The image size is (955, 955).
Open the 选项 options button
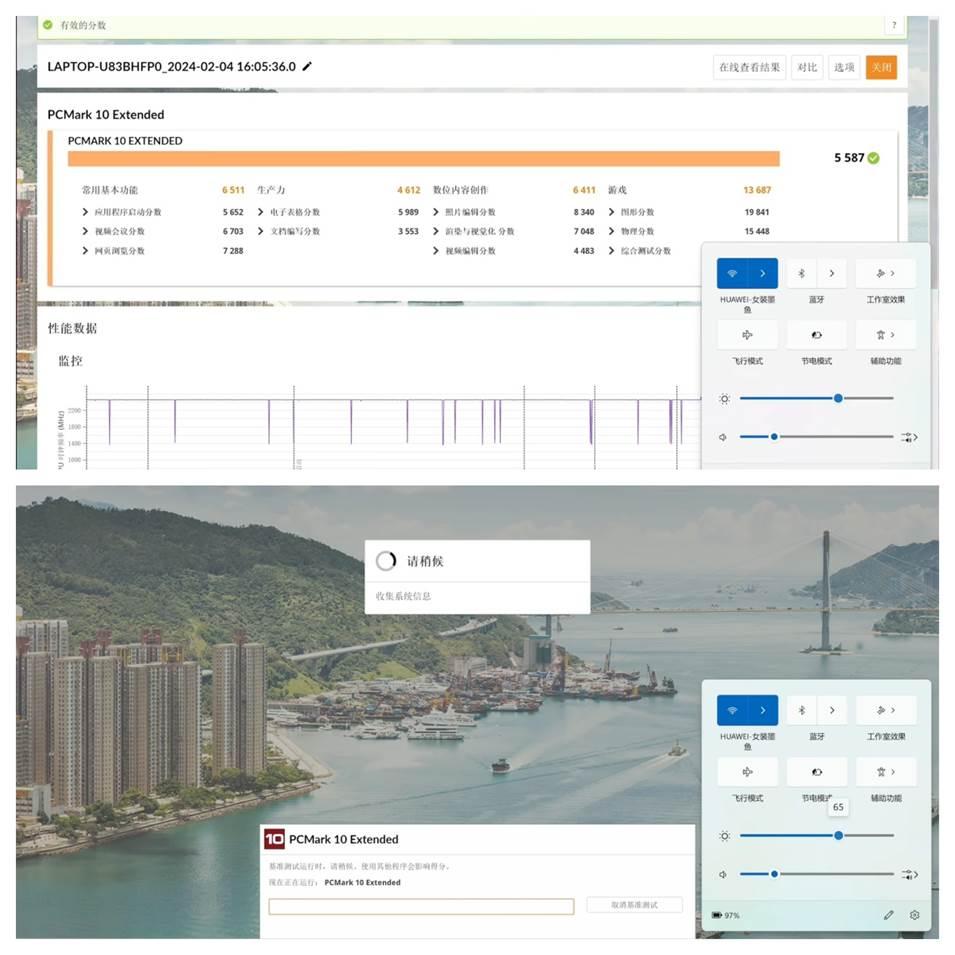(844, 67)
